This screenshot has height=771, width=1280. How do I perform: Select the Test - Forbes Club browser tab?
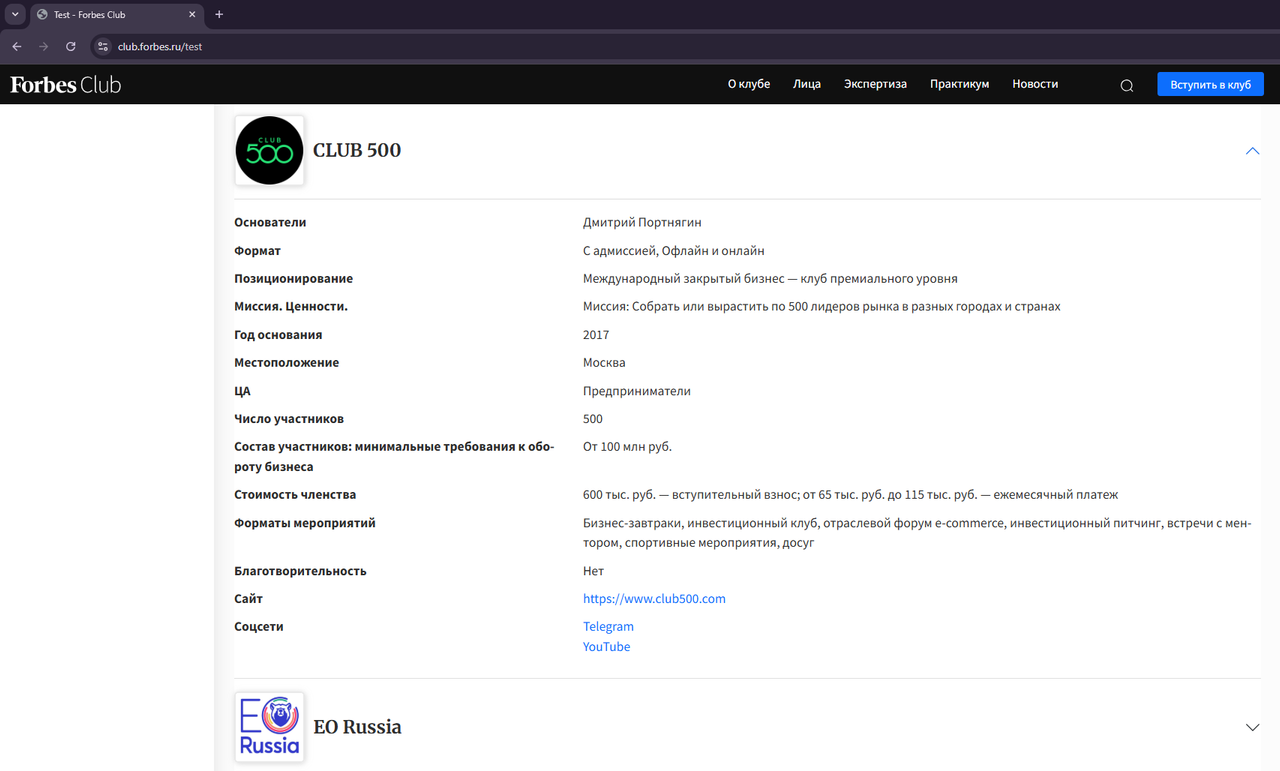pyautogui.click(x=116, y=15)
